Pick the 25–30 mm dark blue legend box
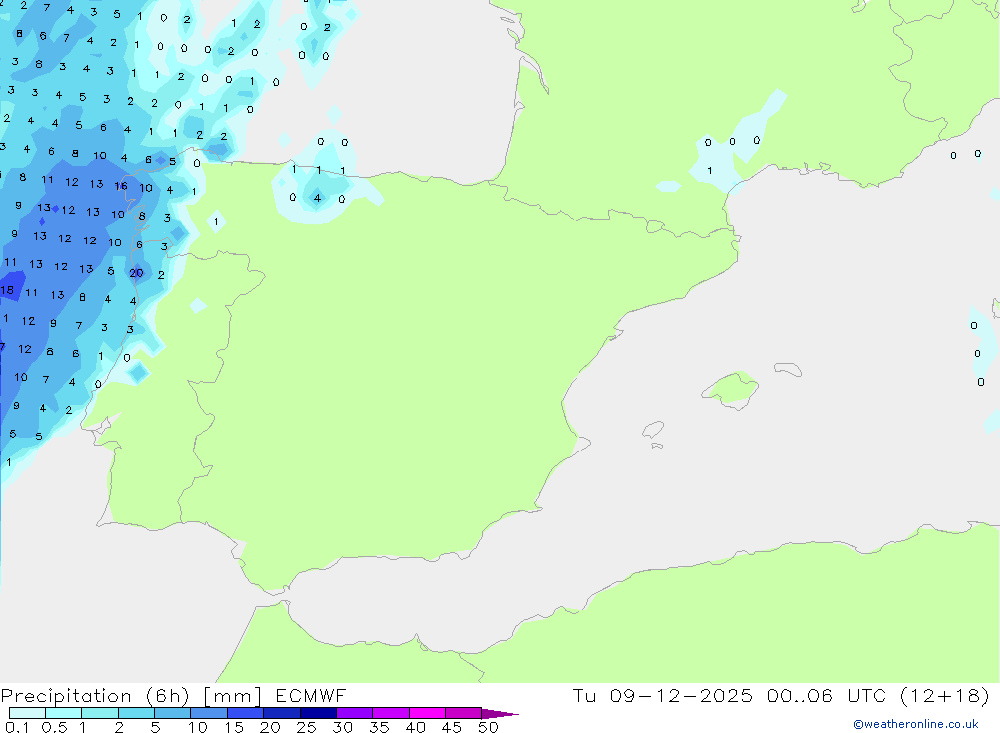1000x733 pixels. click(318, 713)
